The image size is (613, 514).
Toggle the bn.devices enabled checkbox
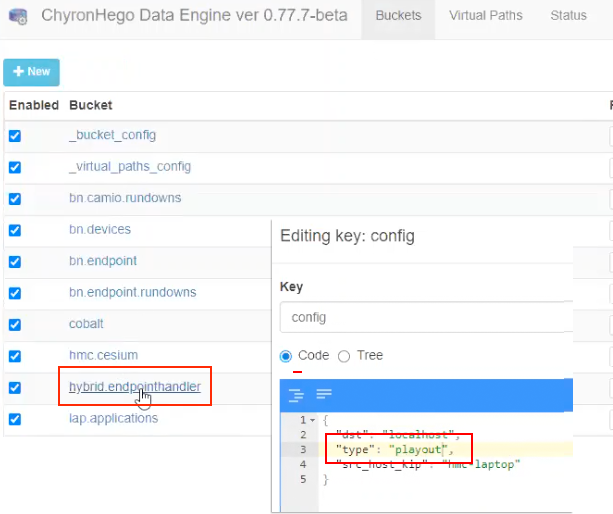point(15,230)
